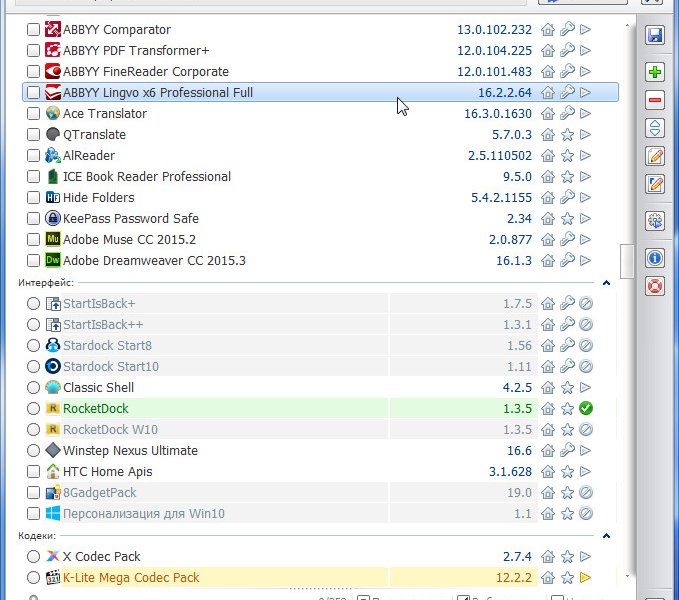Screen dimensions: 679x600
Task: Click the lower pencil edit icon
Action: pos(655,184)
